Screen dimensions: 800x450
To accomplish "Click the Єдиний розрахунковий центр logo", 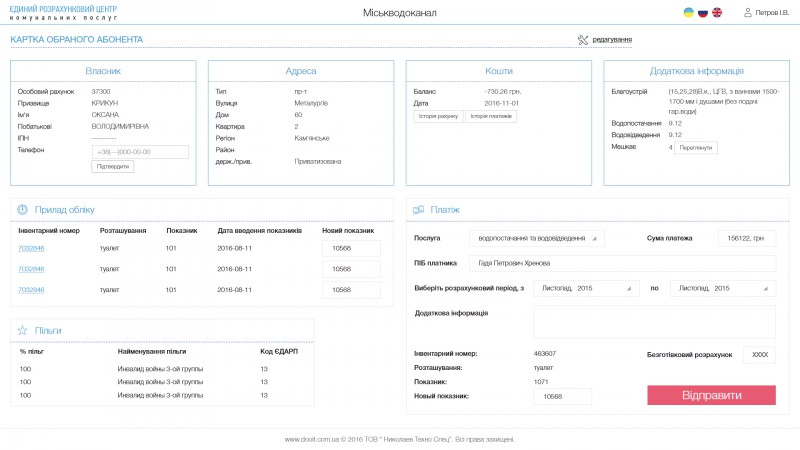I will tap(63, 13).
